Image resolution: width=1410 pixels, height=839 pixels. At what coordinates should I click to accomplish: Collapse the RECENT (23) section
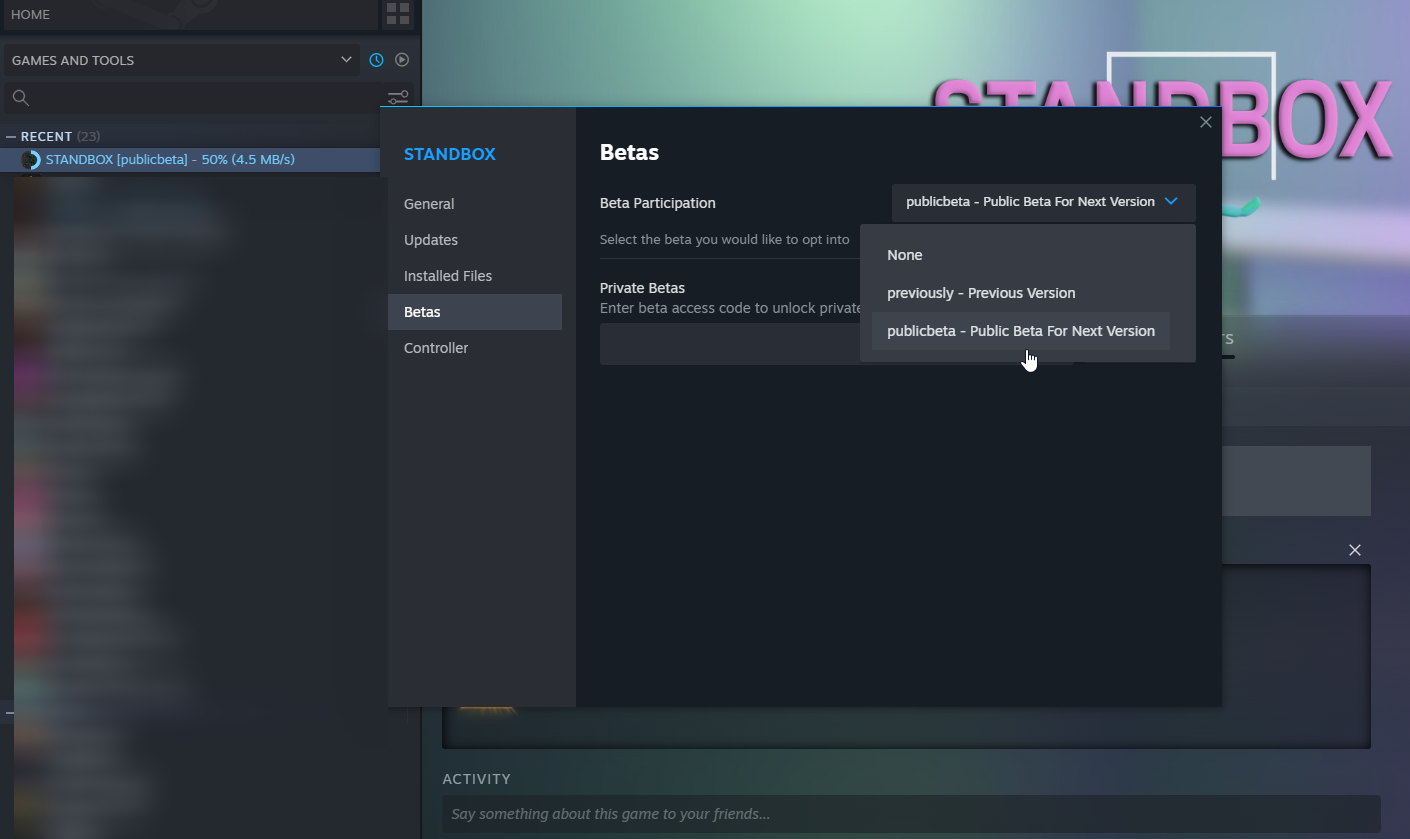[9, 136]
